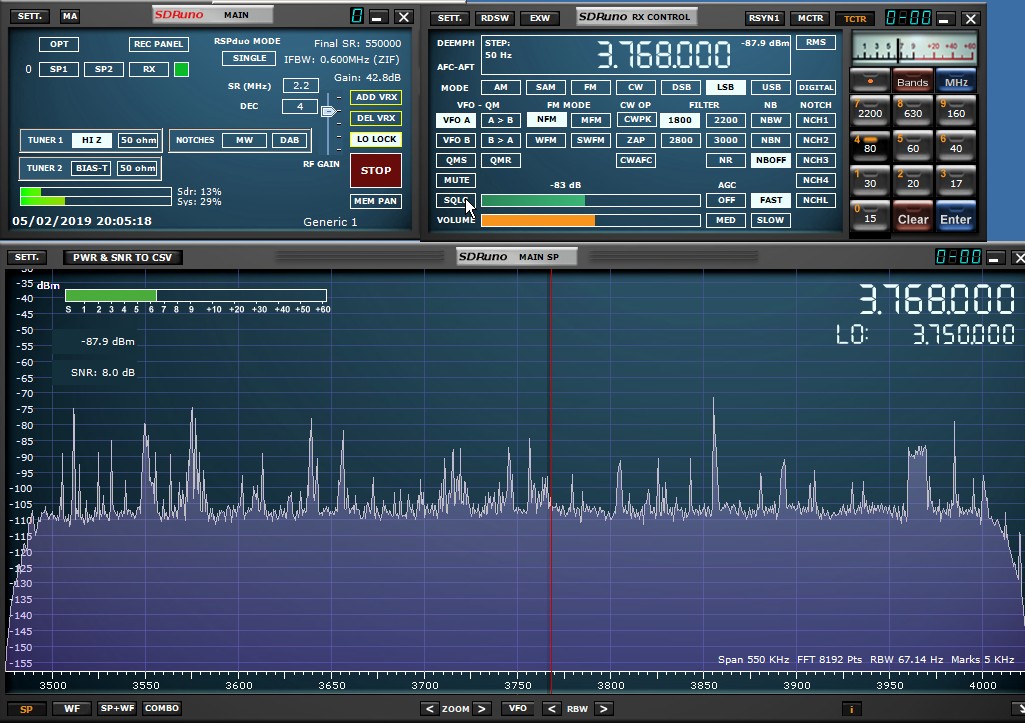Image resolution: width=1025 pixels, height=723 pixels.
Task: Click zoom-in right arrow beside ZOOM
Action: click(482, 709)
